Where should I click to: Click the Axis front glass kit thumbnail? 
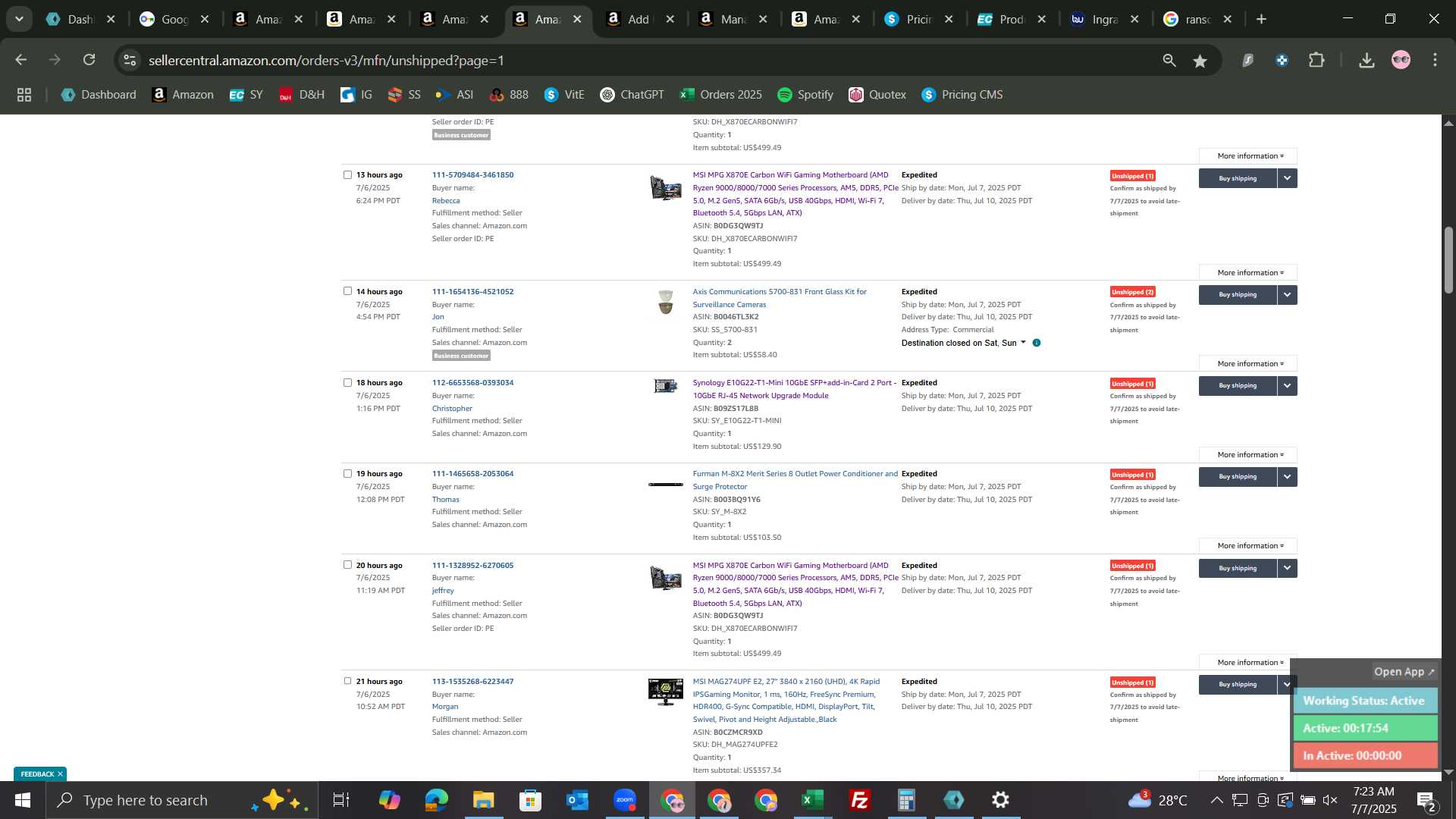(666, 302)
